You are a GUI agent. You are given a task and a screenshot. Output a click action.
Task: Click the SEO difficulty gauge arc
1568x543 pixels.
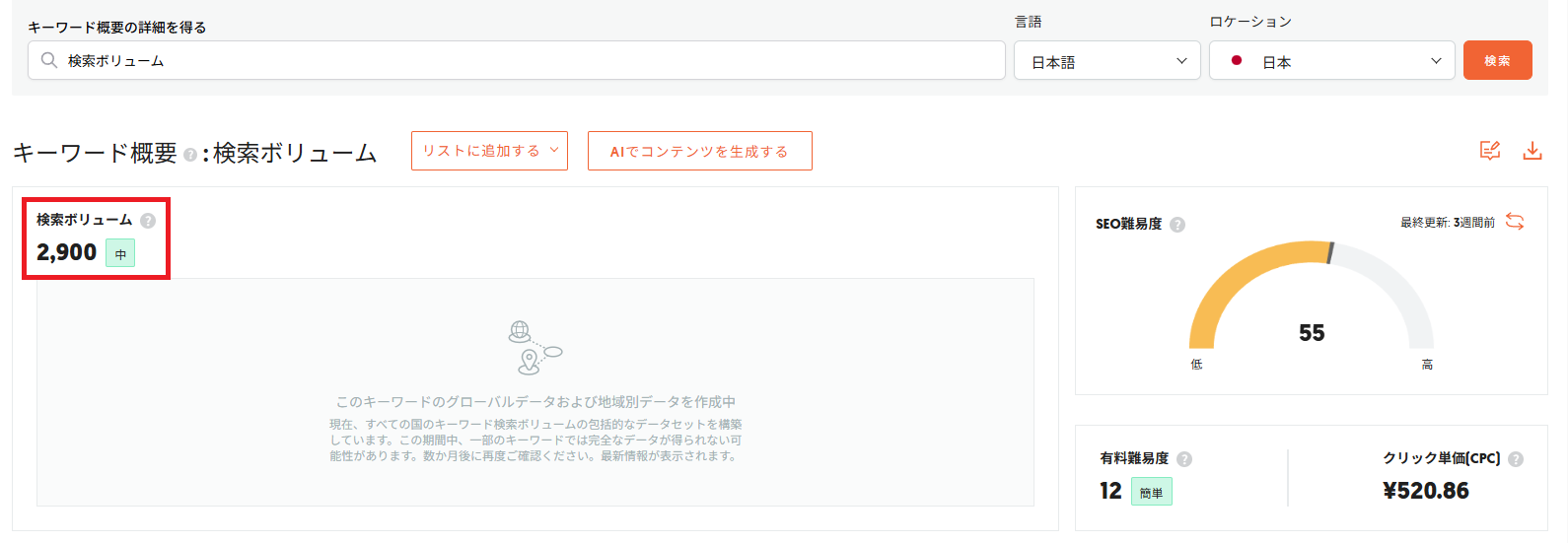(x=1311, y=295)
